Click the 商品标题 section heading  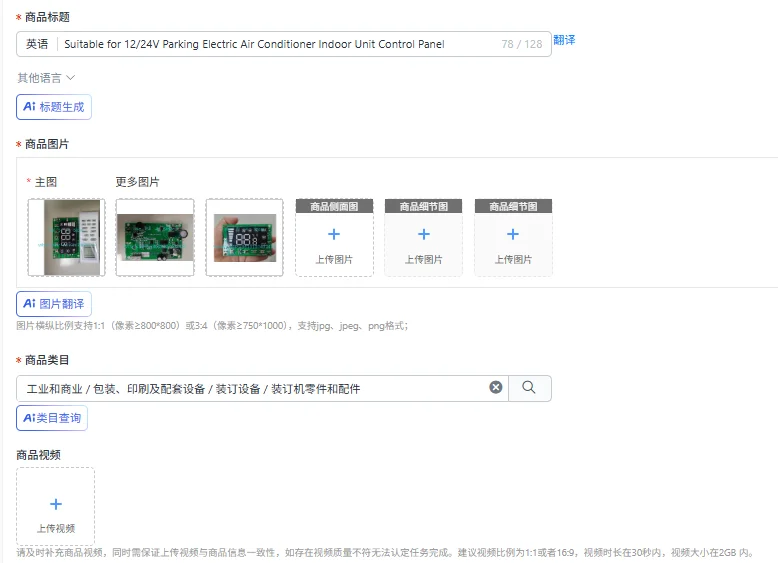47,17
